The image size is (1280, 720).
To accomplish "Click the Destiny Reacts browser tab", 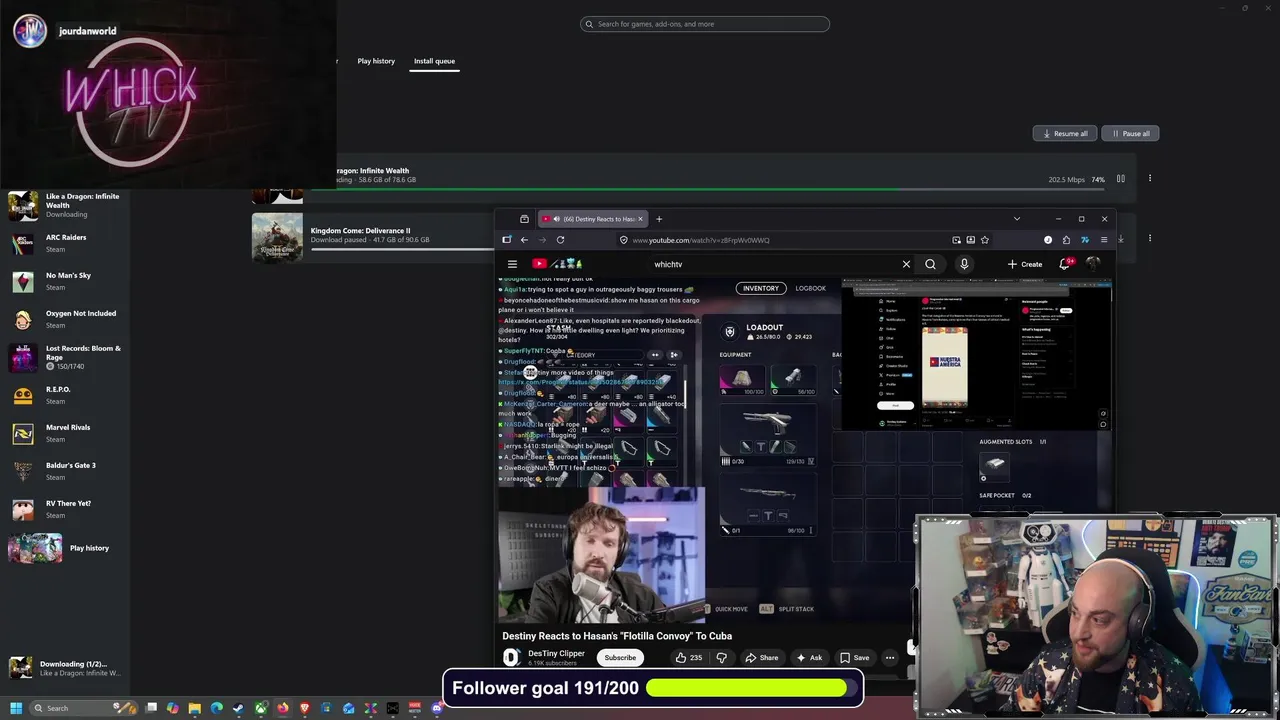I will [x=592, y=219].
